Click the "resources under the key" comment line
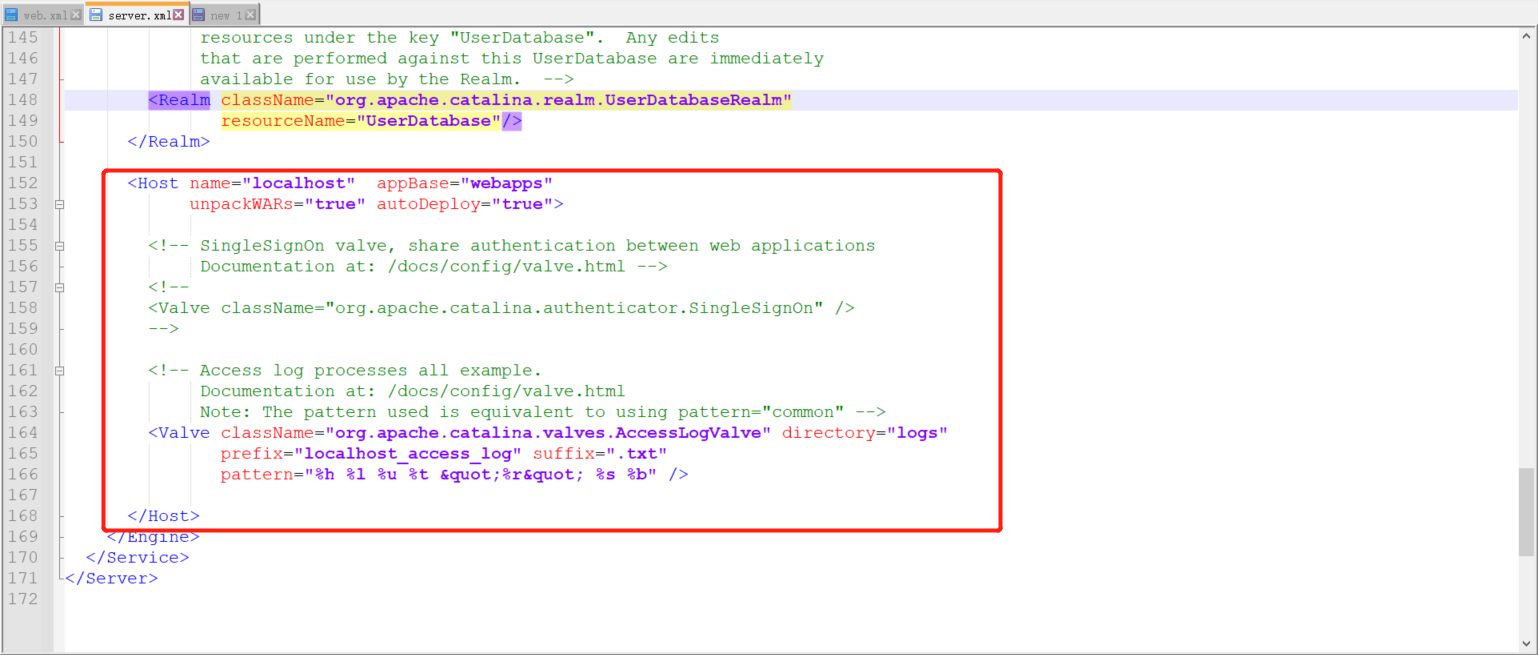1538x655 pixels. tap(460, 38)
